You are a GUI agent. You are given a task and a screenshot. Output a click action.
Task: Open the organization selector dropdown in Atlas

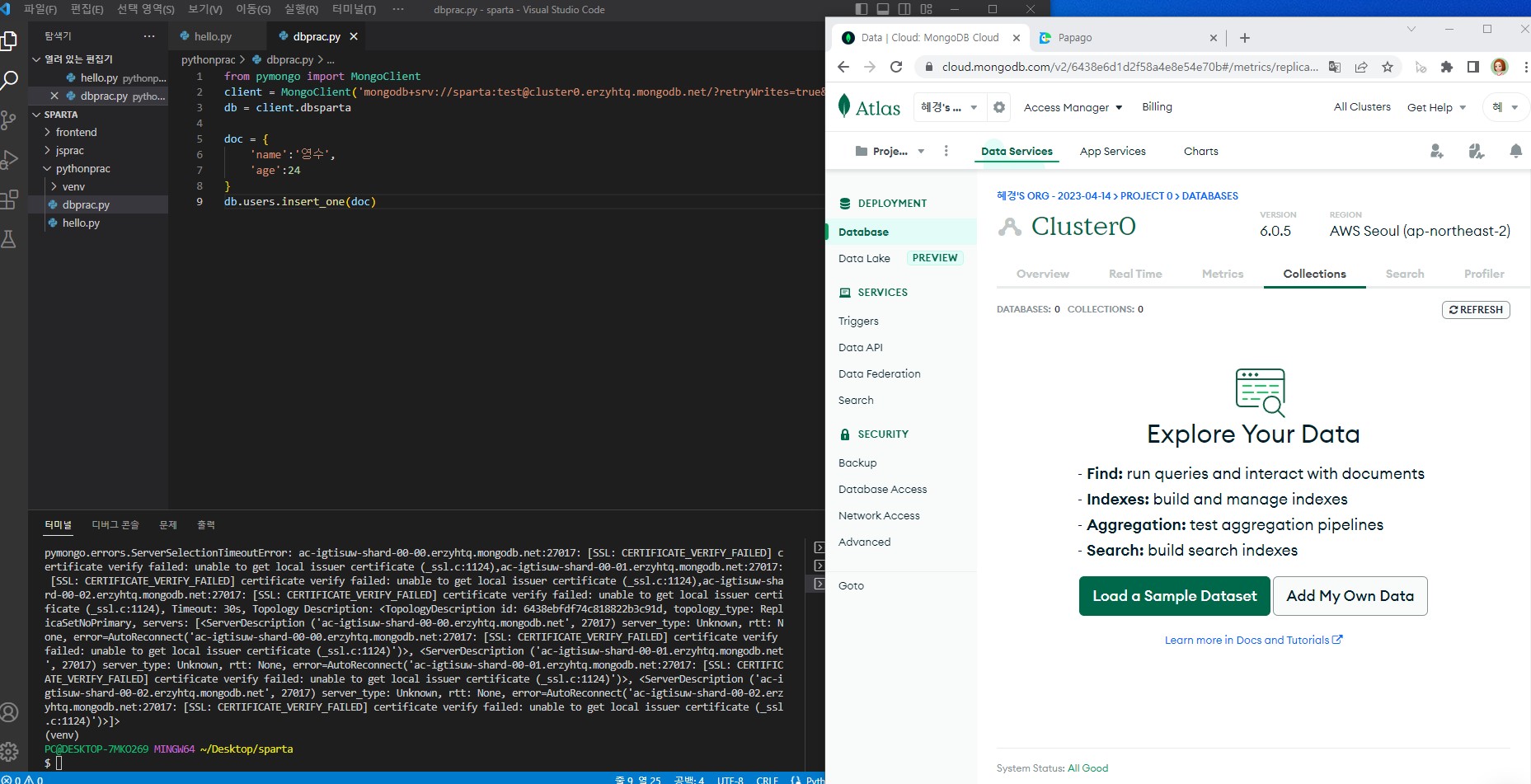point(949,107)
